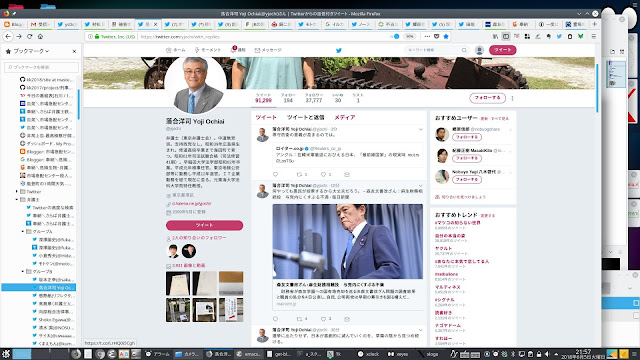This screenshot has height=360, width=640.
Task: Expand the Twitter bookmarks folder
Action: 17,191
